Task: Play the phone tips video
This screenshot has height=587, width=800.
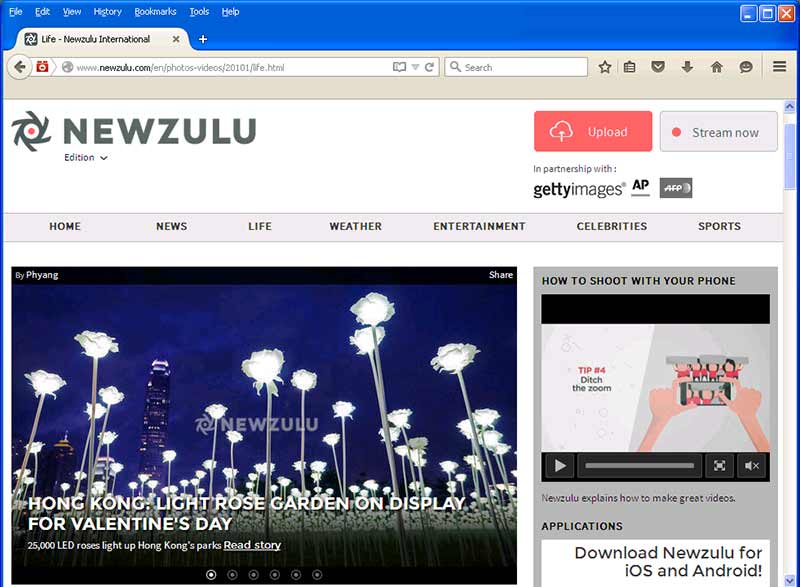Action: [559, 466]
